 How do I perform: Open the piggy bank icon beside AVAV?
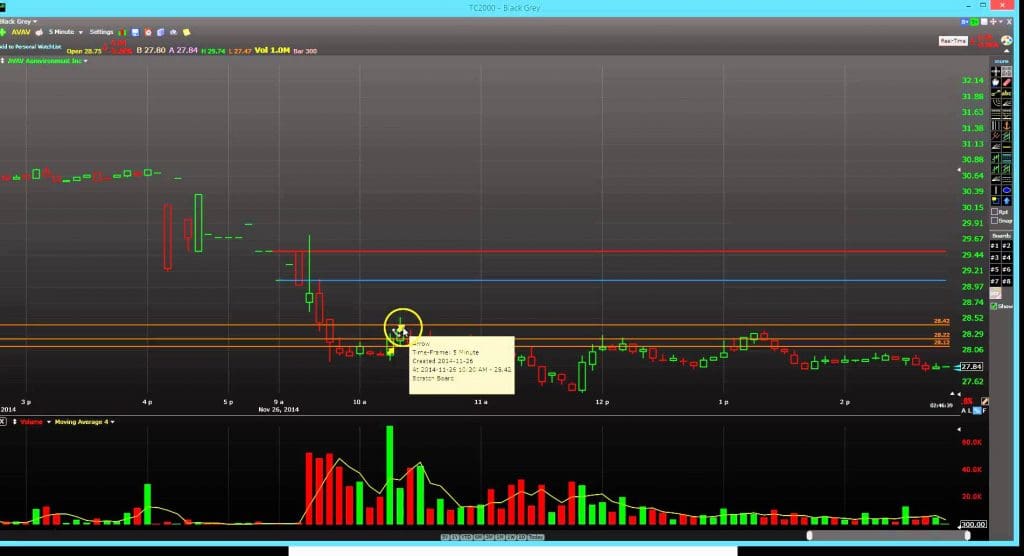click(x=39, y=32)
